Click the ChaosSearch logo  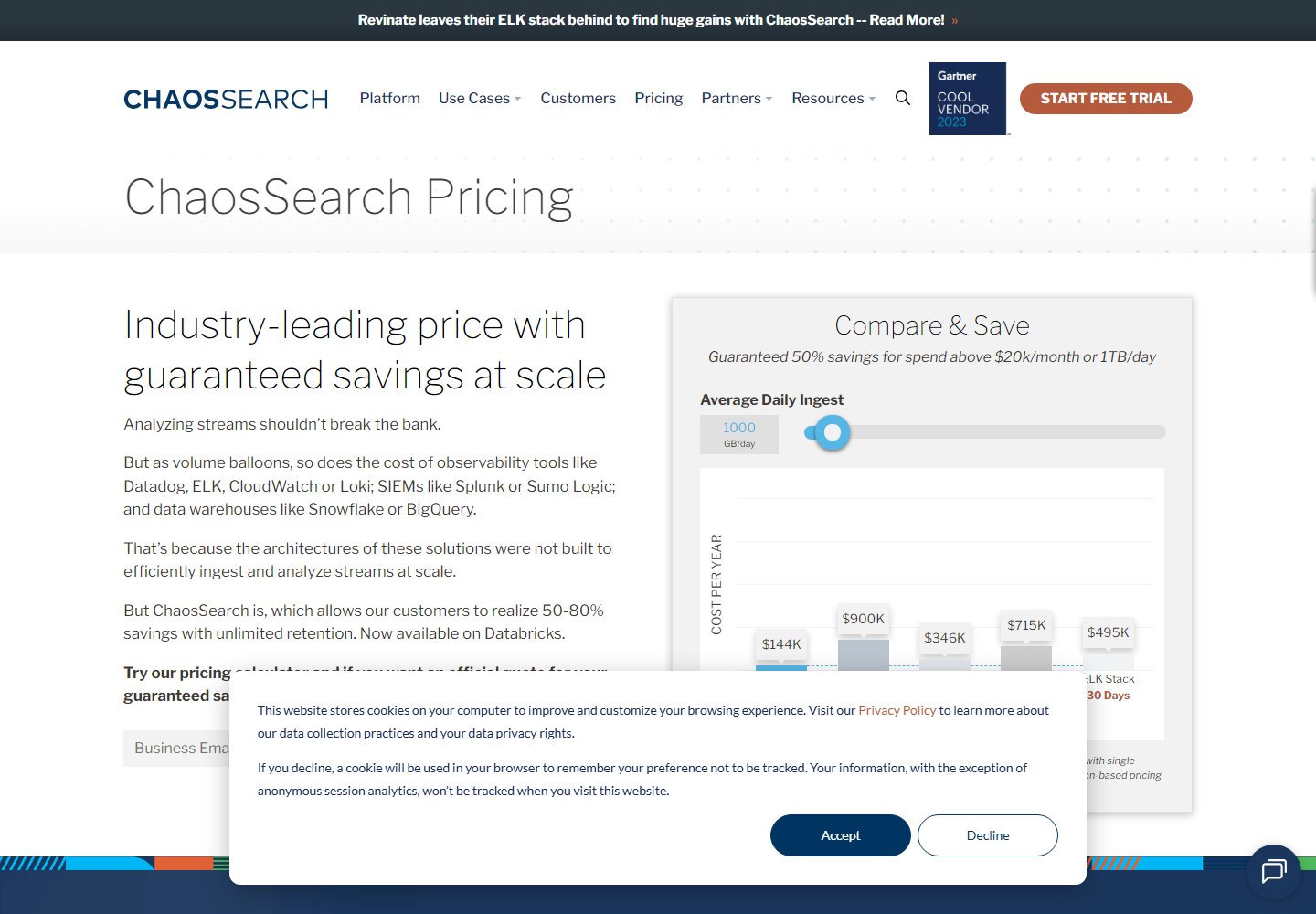point(226,99)
